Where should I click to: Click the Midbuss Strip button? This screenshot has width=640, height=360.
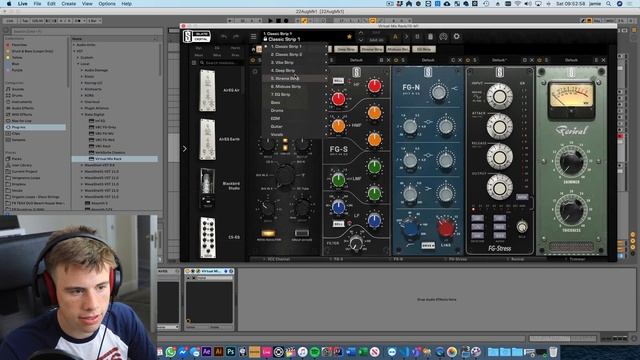click(398, 49)
